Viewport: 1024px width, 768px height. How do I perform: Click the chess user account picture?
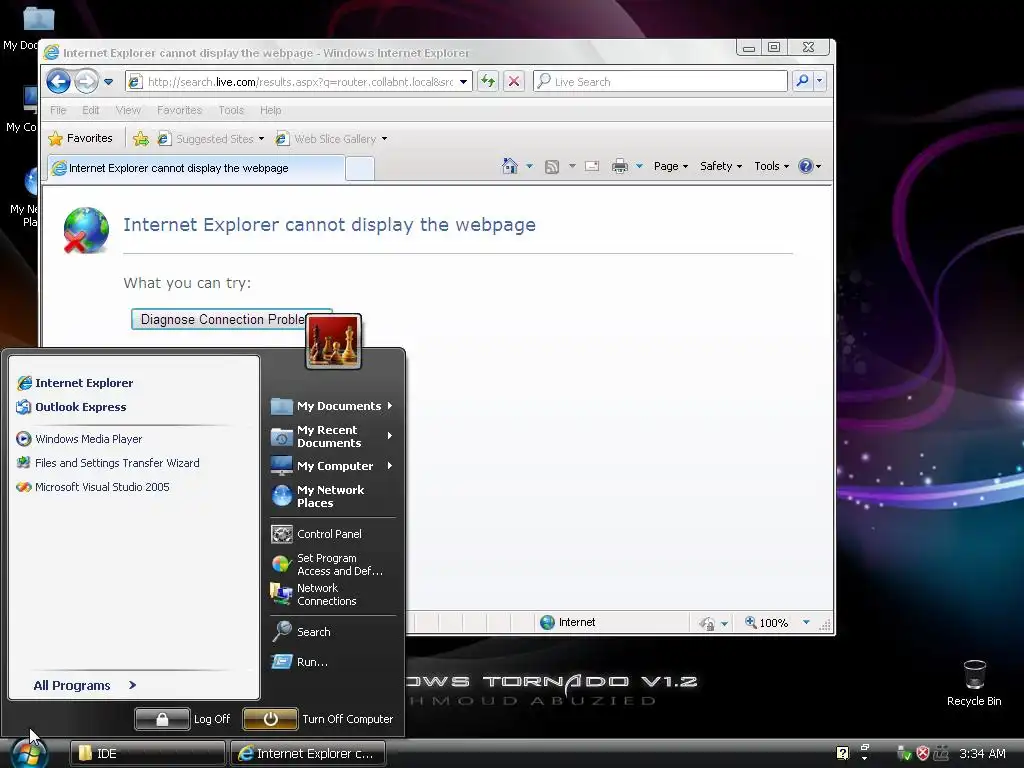click(x=333, y=341)
